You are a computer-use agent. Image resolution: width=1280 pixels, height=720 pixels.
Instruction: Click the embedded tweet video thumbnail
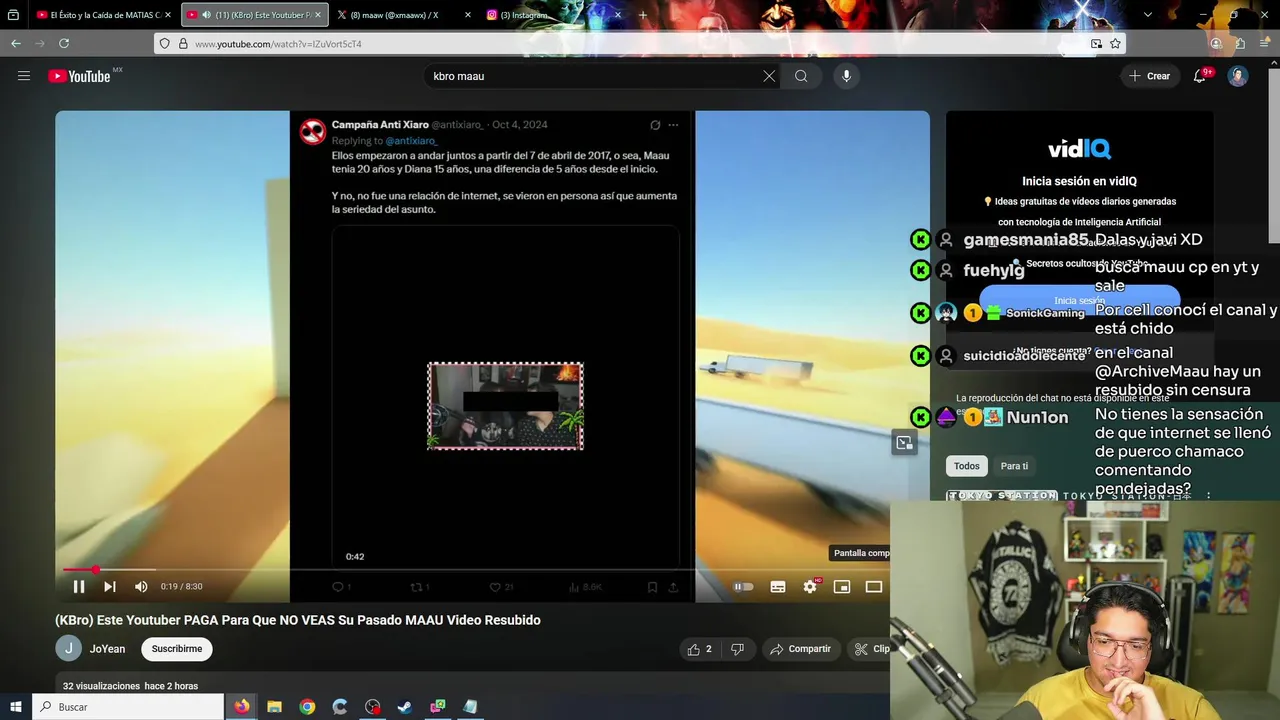point(505,406)
